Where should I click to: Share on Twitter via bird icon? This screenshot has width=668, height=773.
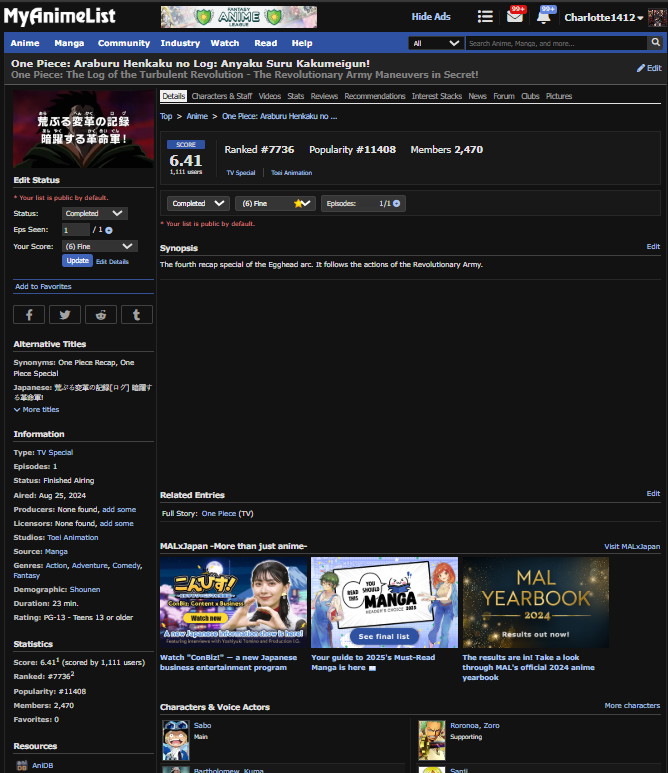65,314
